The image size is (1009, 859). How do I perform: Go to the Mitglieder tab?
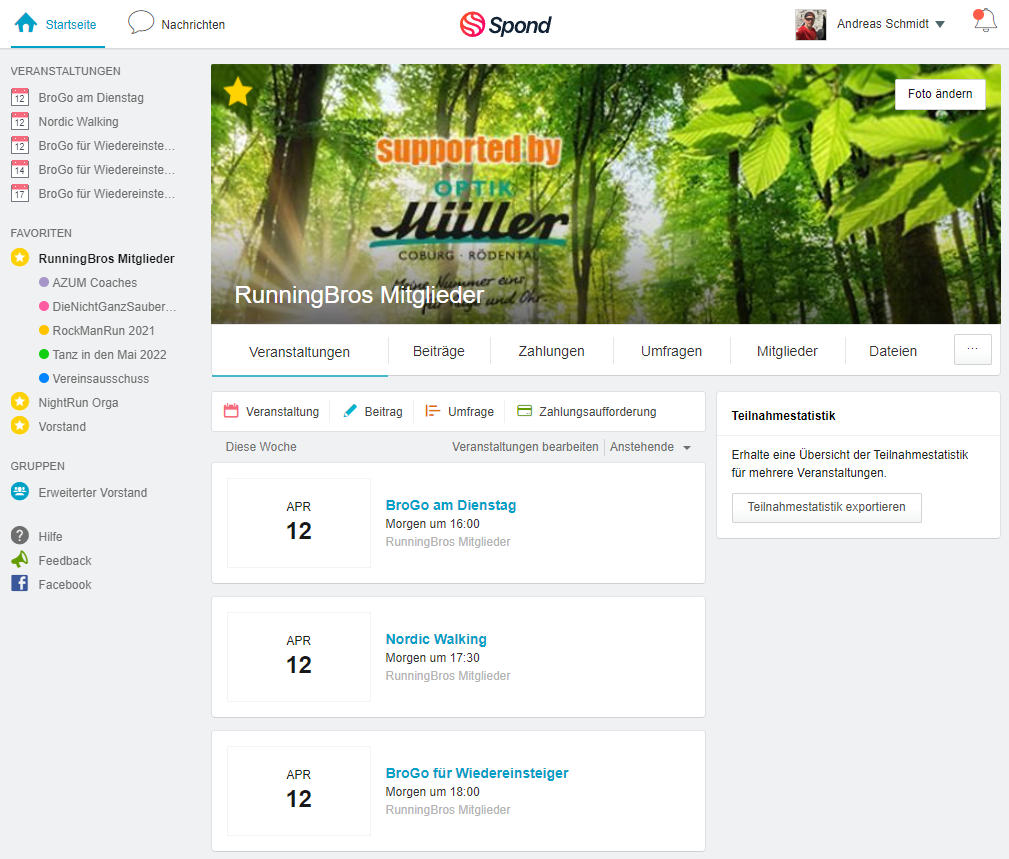tap(787, 351)
